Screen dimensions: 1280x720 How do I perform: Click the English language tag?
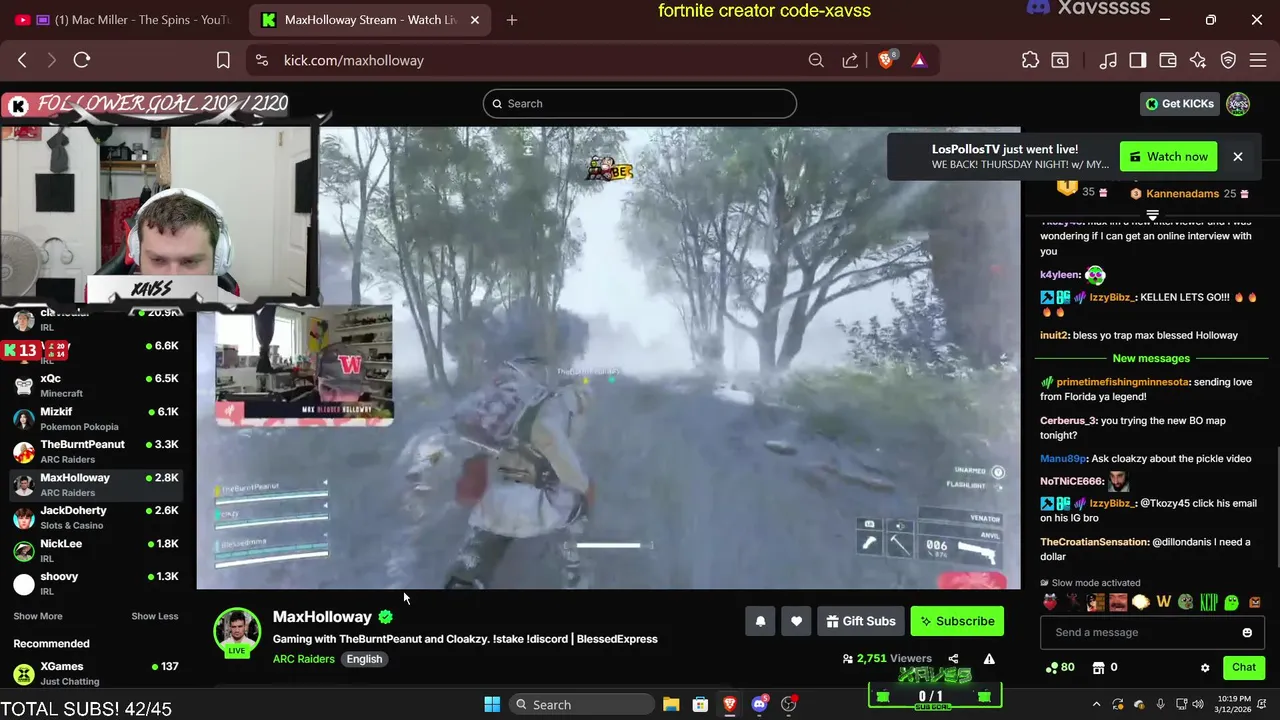coord(364,659)
